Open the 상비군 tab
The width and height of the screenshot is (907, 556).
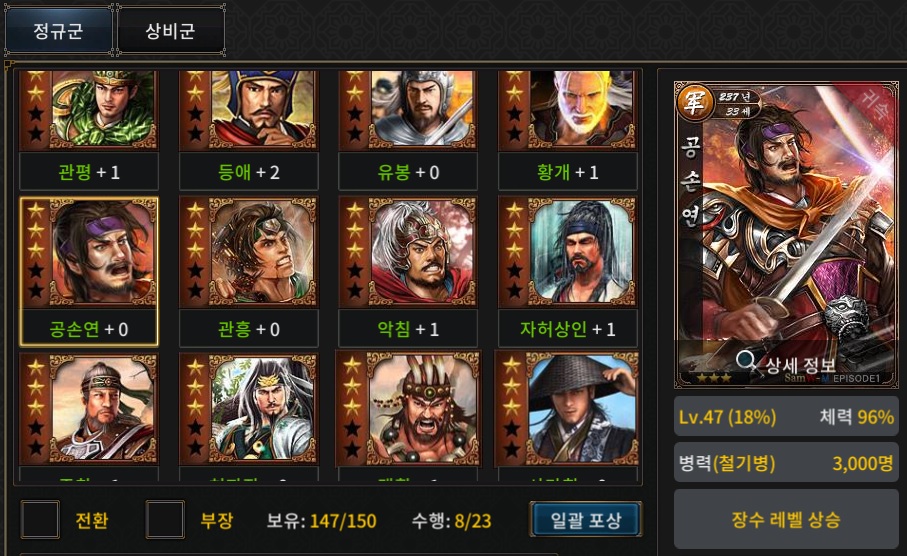(x=171, y=30)
